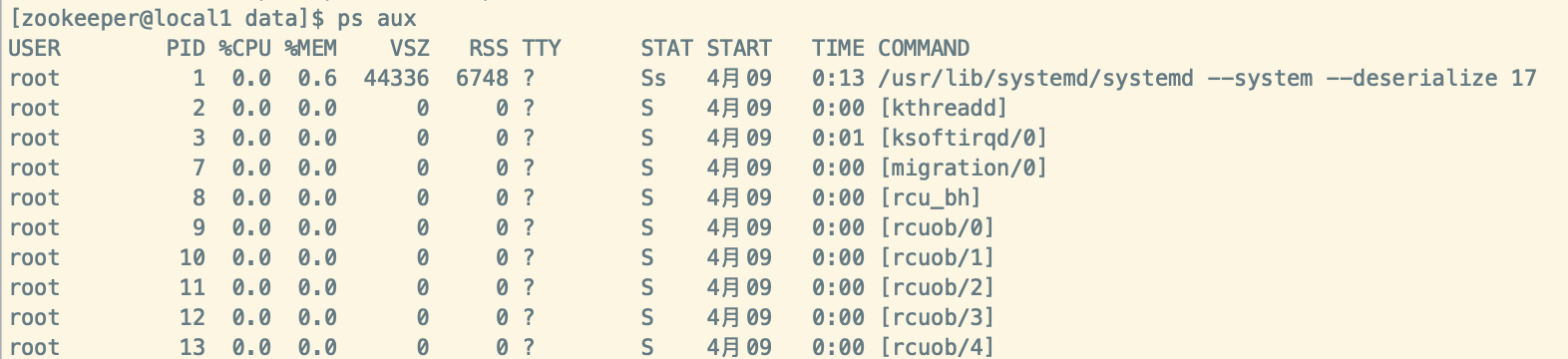Click the [kthreadd] process name
Image resolution: width=1568 pixels, height=359 pixels.
click(944, 108)
